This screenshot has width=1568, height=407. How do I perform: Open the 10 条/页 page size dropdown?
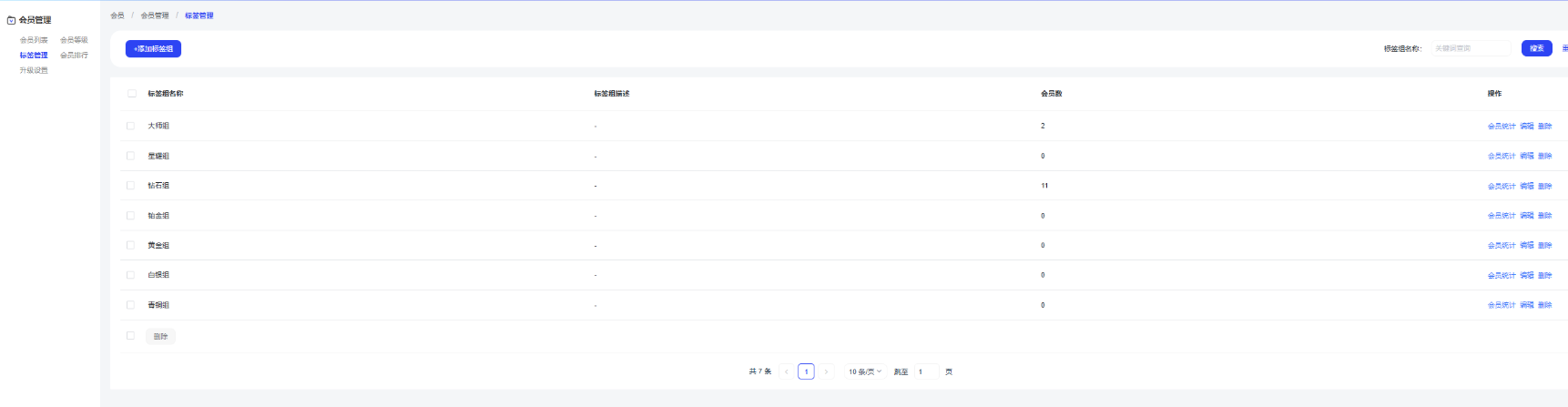point(864,371)
